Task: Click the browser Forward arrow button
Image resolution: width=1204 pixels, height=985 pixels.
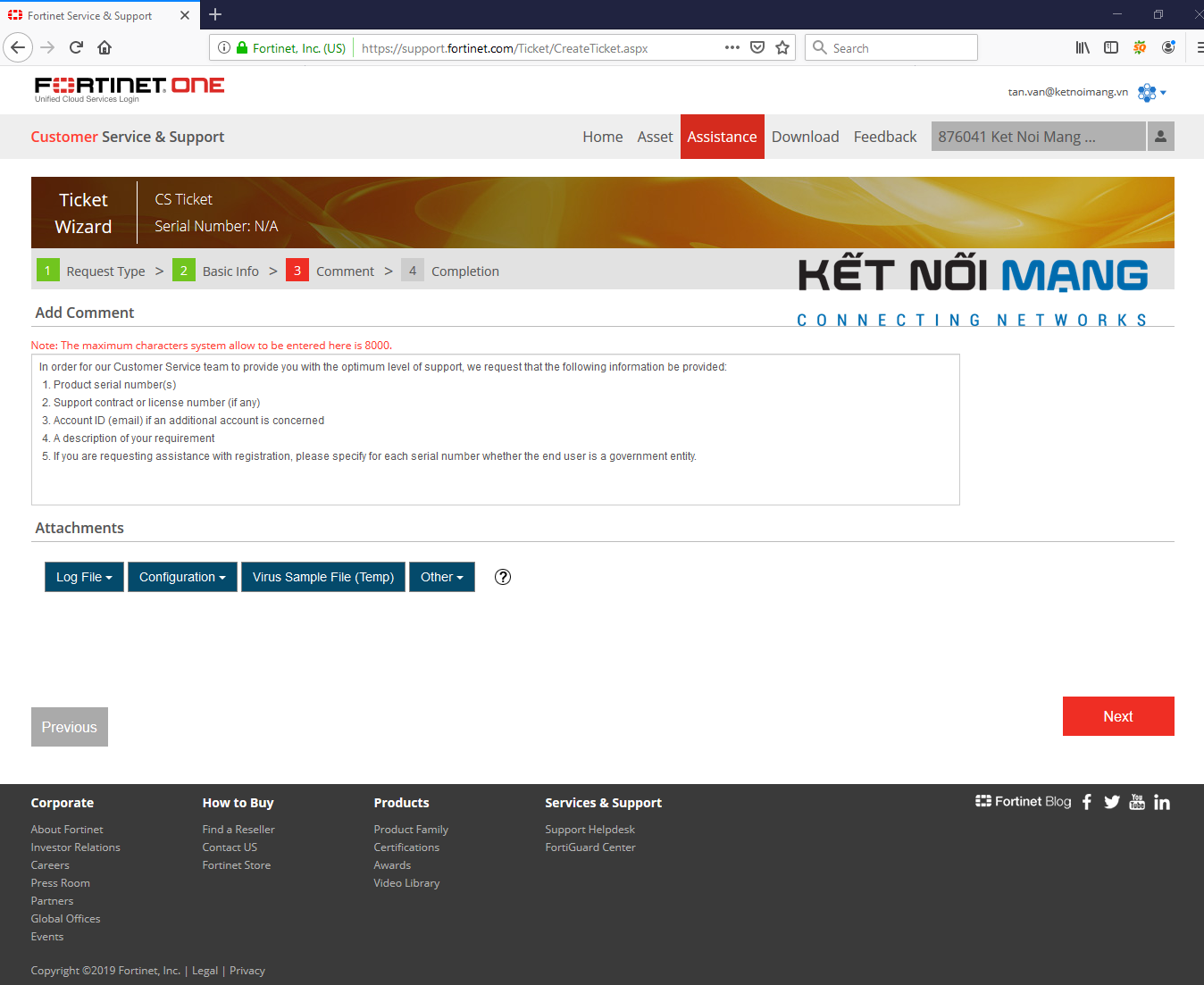Action: 47,47
